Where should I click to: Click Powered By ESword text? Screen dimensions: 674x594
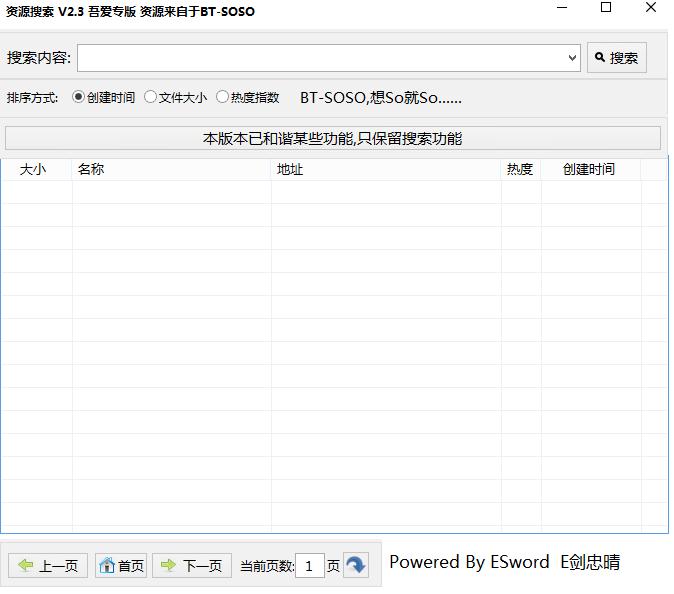click(469, 562)
